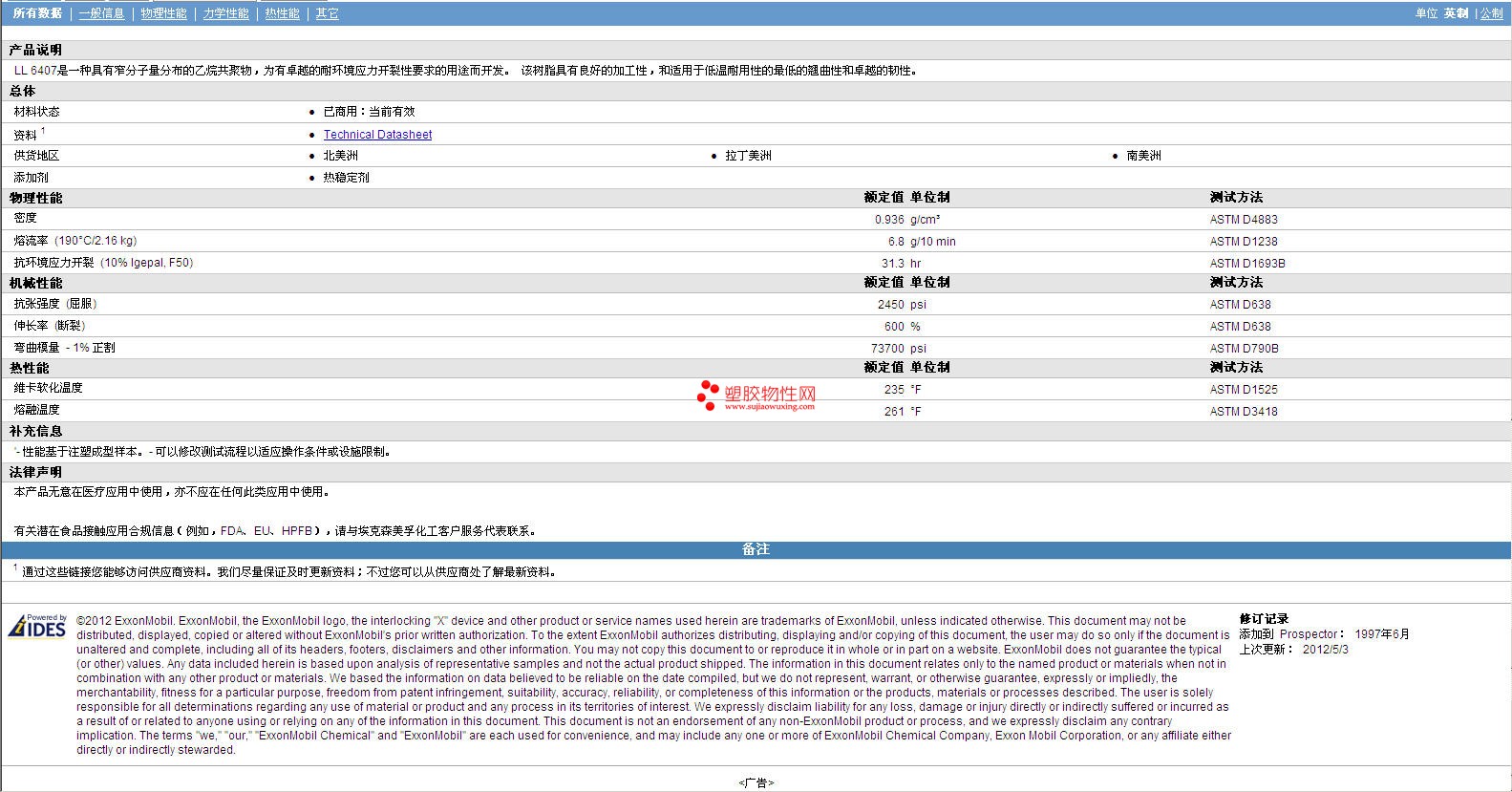This screenshot has width=1512, height=792.
Task: Click the 2012/5/3 last update date
Action: tap(1326, 650)
